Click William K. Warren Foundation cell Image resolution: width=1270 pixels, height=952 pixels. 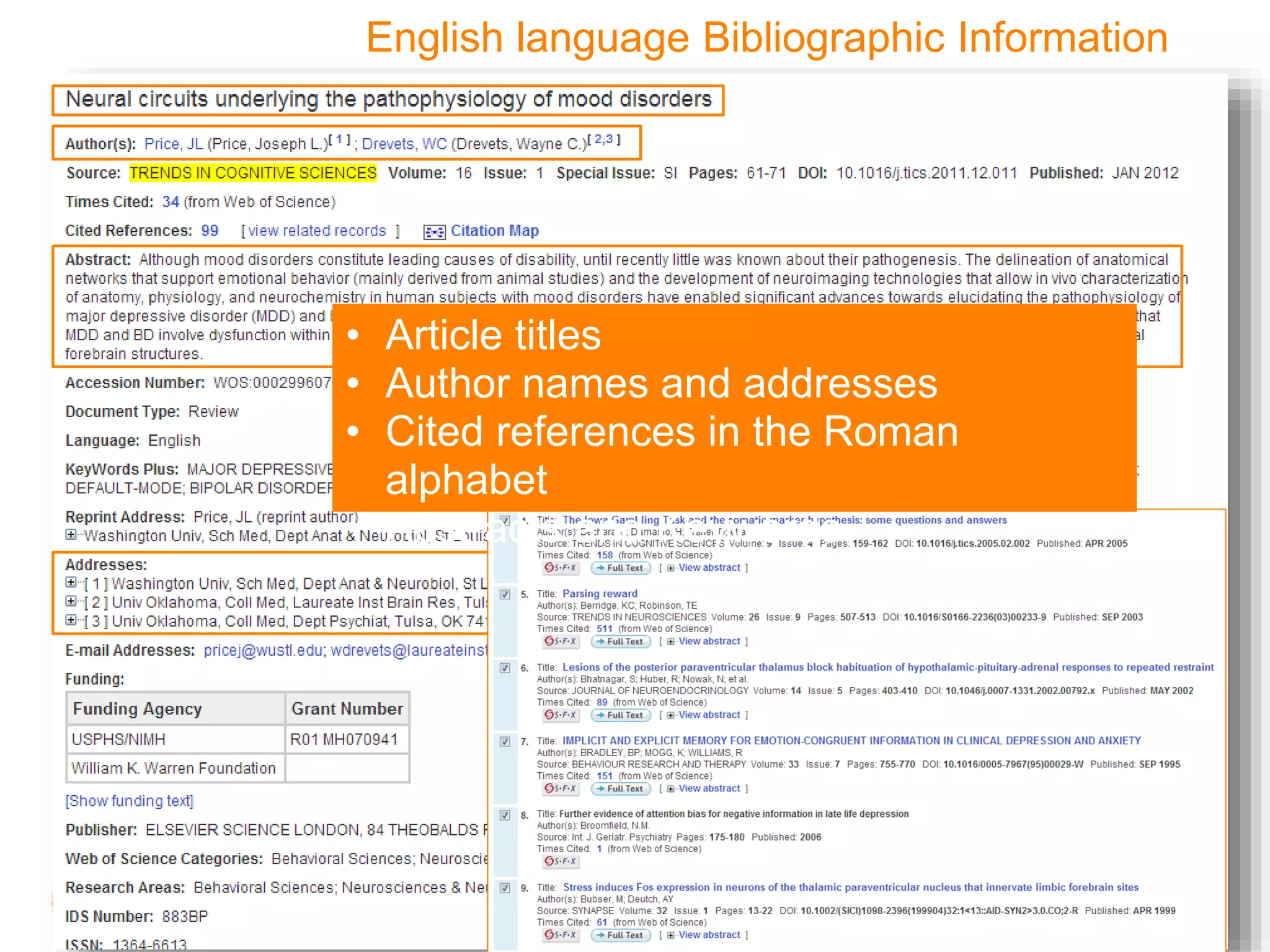click(x=176, y=769)
